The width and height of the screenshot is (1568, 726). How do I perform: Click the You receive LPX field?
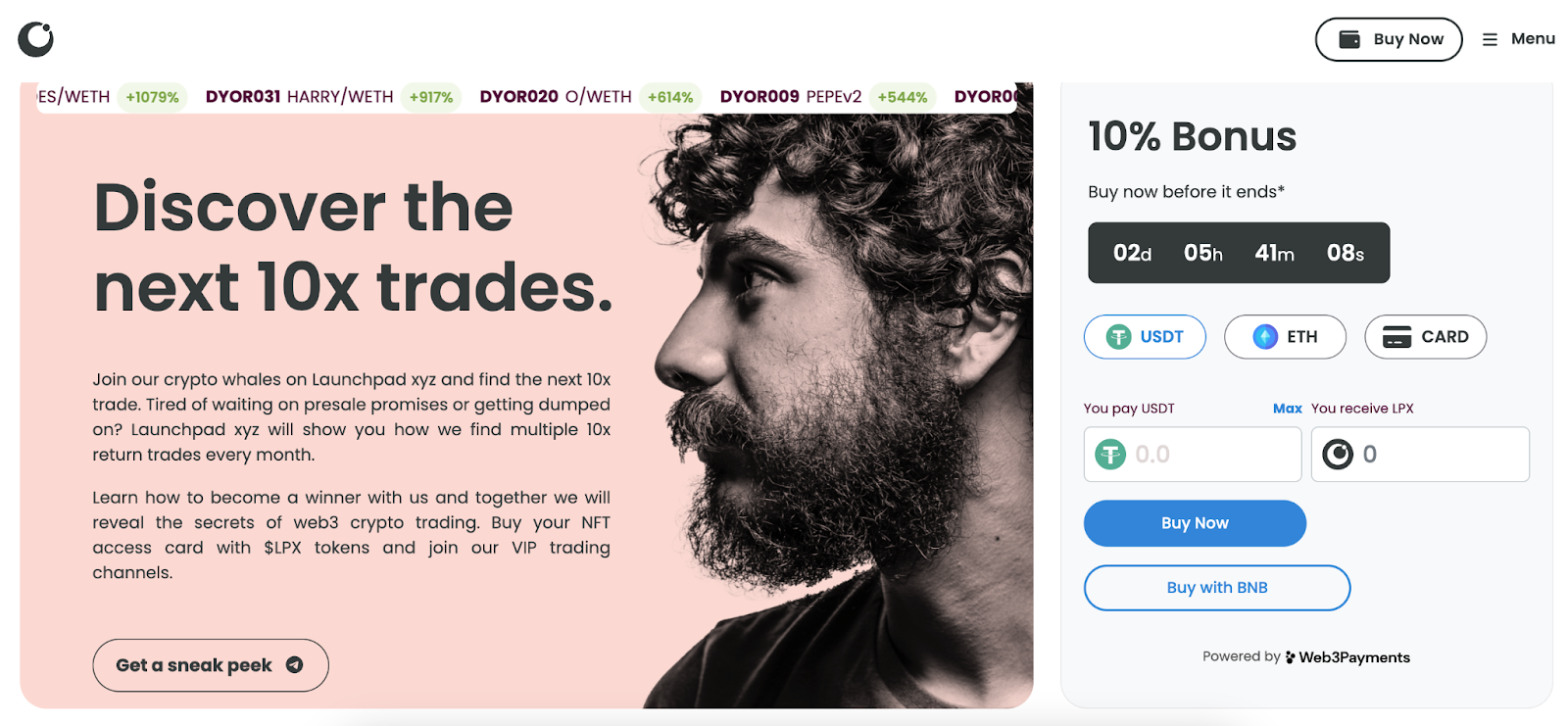1420,455
